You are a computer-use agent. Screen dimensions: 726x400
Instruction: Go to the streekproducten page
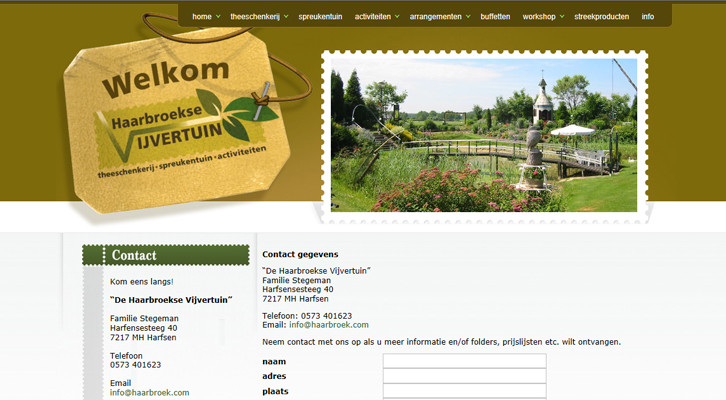(x=601, y=17)
